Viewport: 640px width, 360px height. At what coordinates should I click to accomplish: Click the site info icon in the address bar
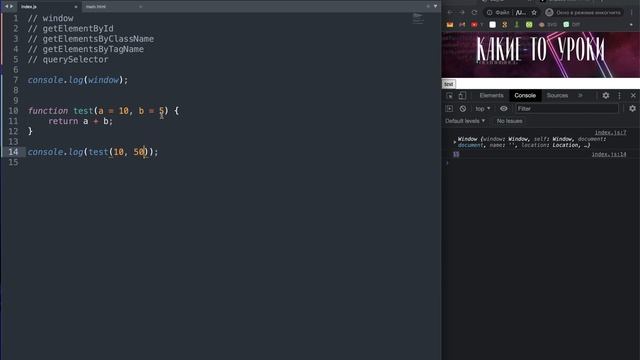(489, 13)
